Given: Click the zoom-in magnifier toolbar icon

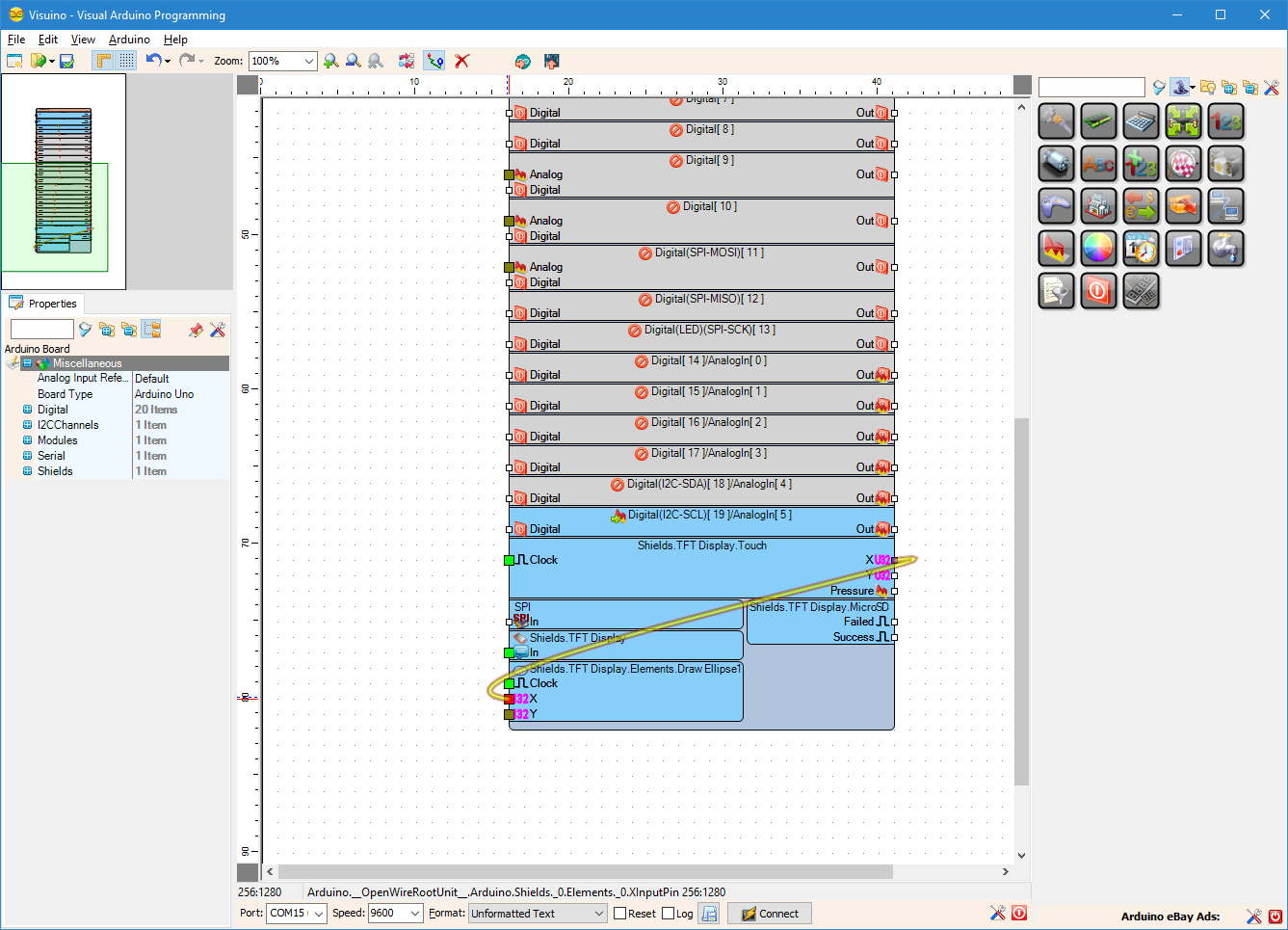Looking at the screenshot, I should [332, 60].
